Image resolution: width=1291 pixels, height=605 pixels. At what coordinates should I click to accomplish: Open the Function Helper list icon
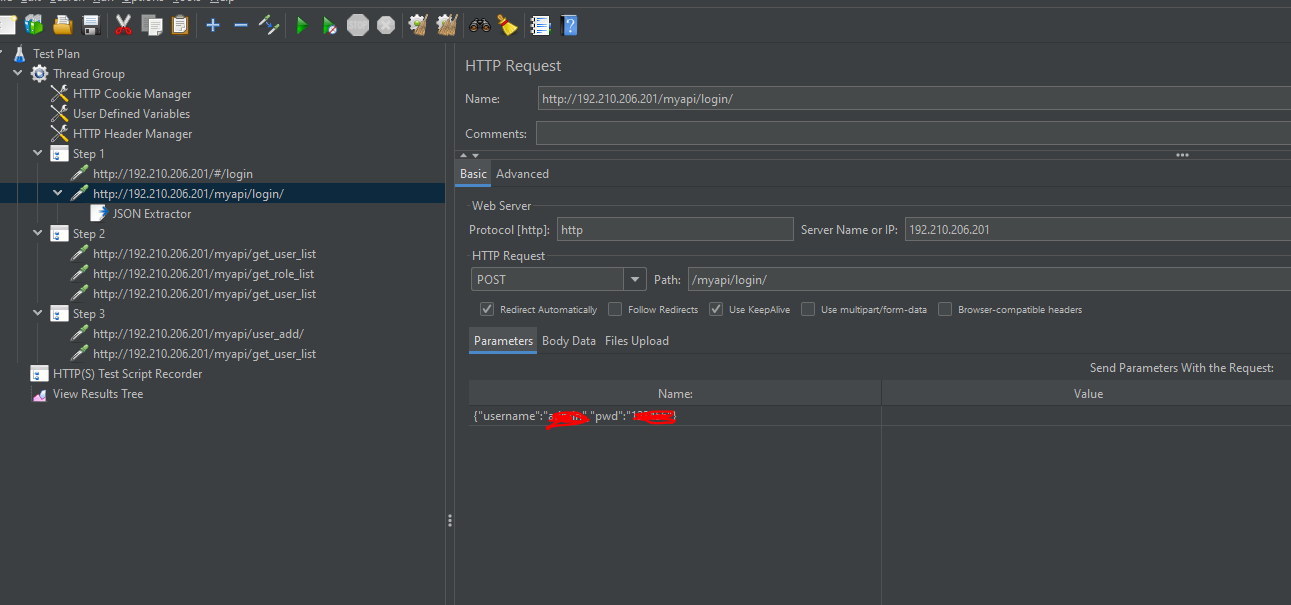click(x=540, y=25)
